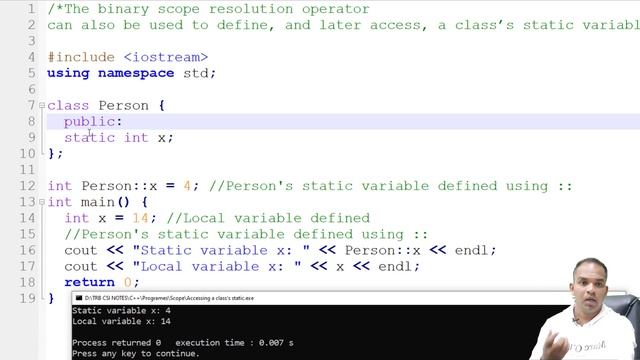The width and height of the screenshot is (640, 360).
Task: Click the comment on line 15
Action: point(246,234)
